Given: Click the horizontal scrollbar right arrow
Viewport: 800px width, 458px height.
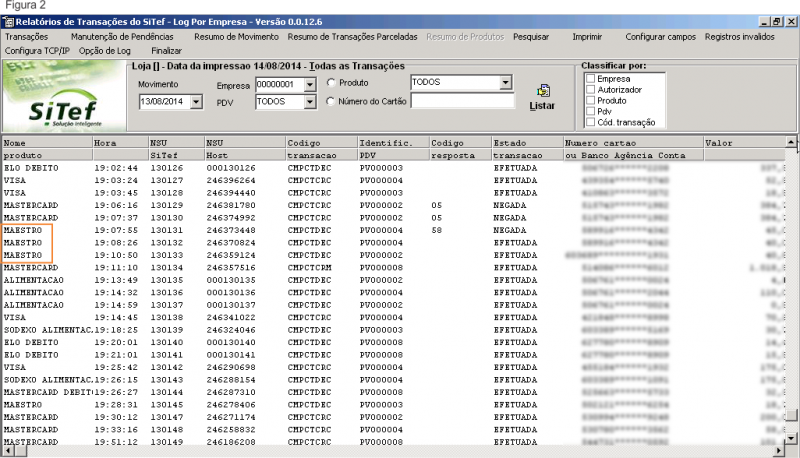Looking at the screenshot, I should [779, 451].
